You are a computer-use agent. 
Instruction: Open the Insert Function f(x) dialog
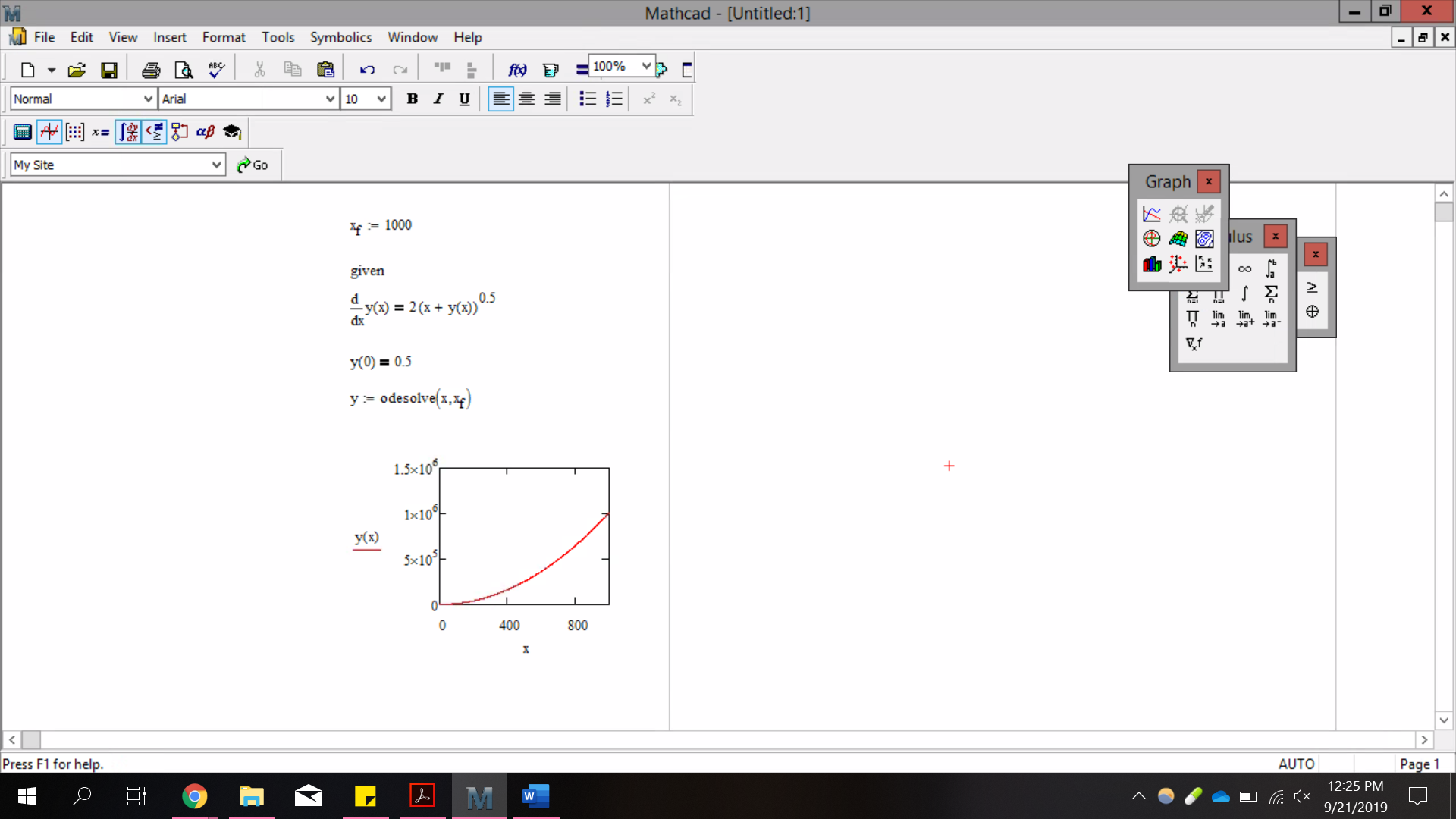coord(517,70)
